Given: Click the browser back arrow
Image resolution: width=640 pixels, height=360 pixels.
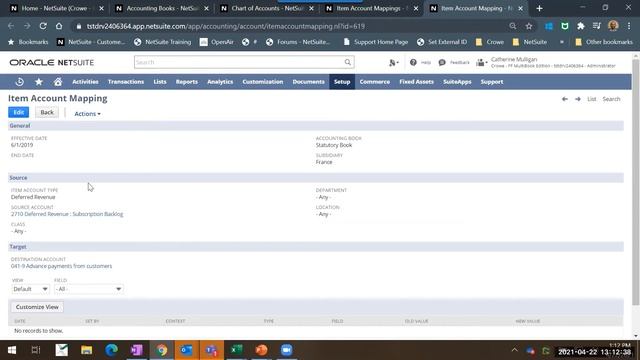Looking at the screenshot, I should pos(11,26).
